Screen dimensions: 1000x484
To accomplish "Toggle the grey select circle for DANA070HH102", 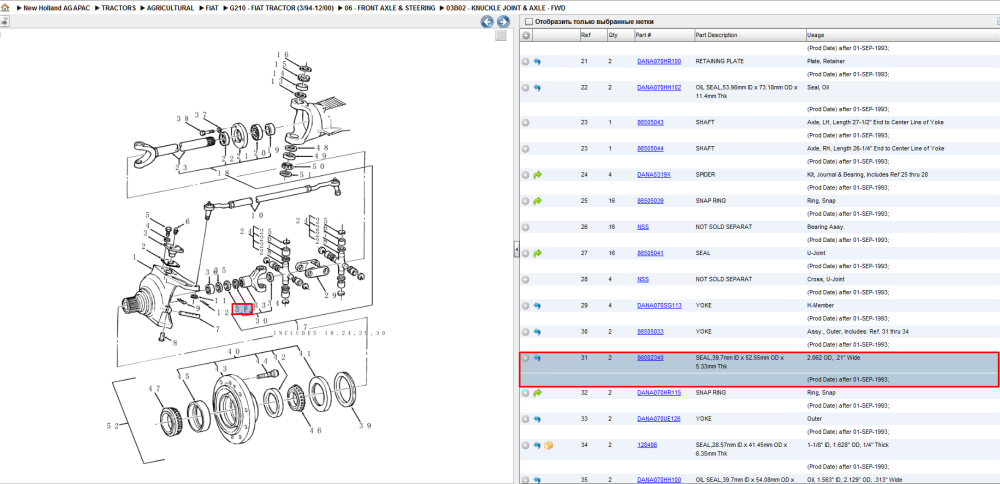I will coord(526,88).
